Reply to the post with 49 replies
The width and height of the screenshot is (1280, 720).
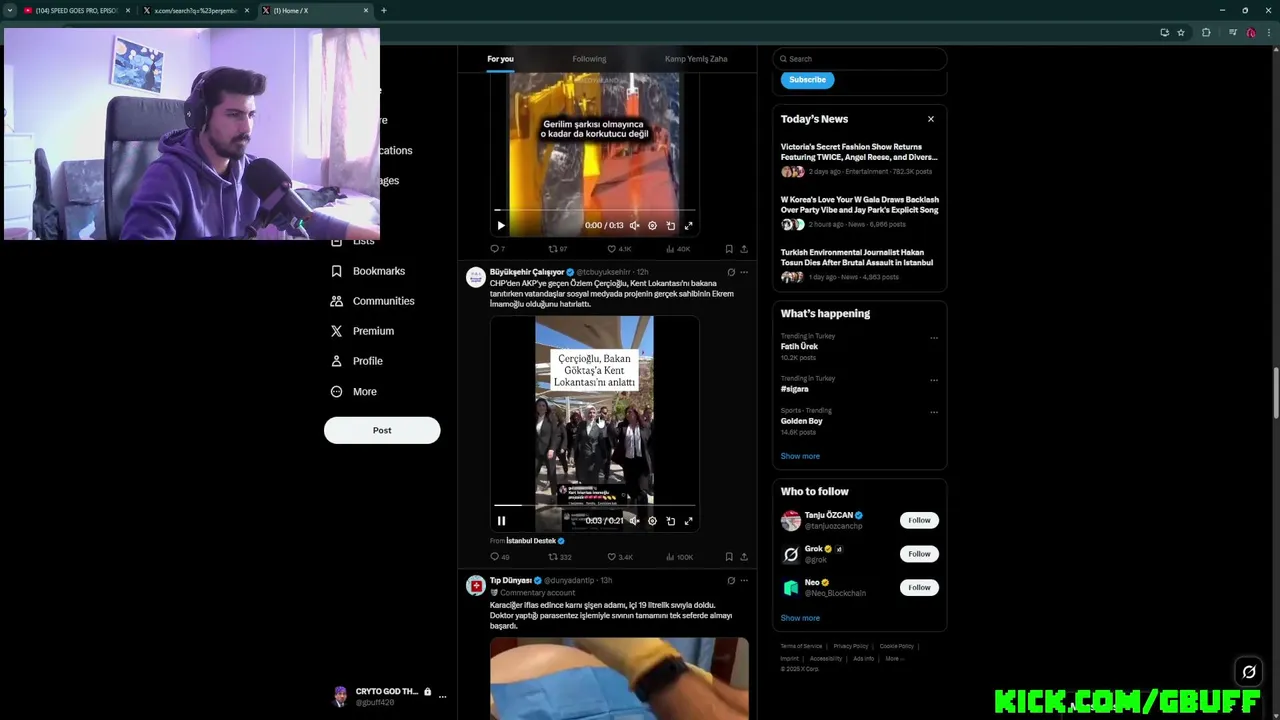(499, 556)
